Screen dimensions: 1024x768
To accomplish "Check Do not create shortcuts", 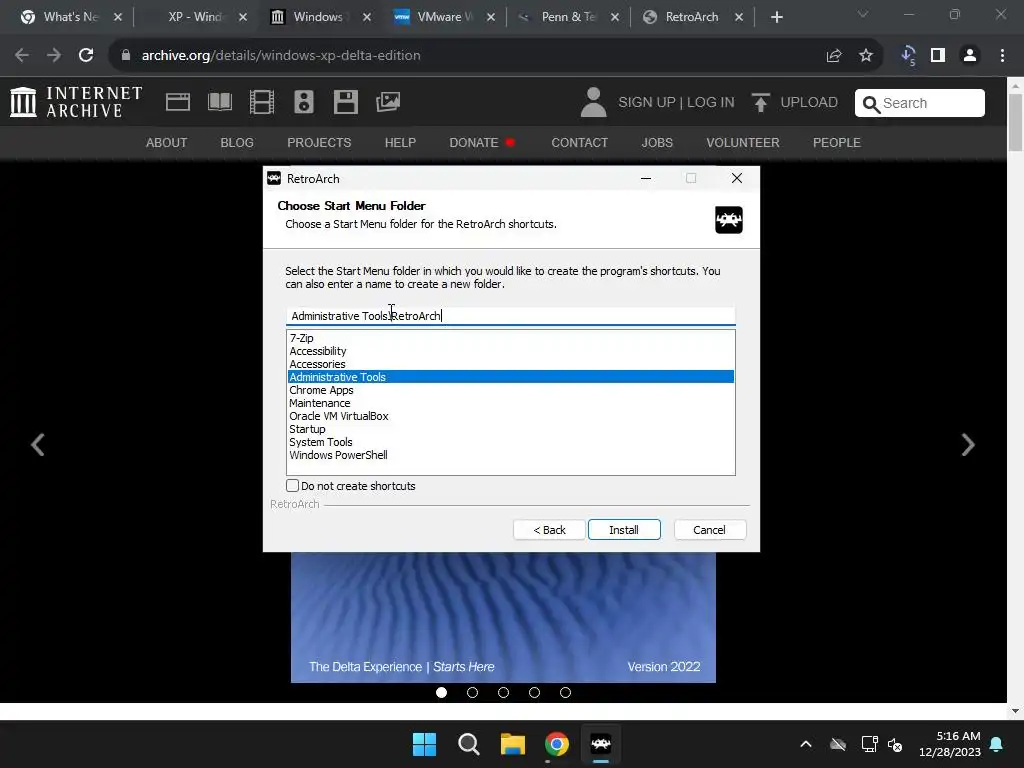I will pos(293,485).
